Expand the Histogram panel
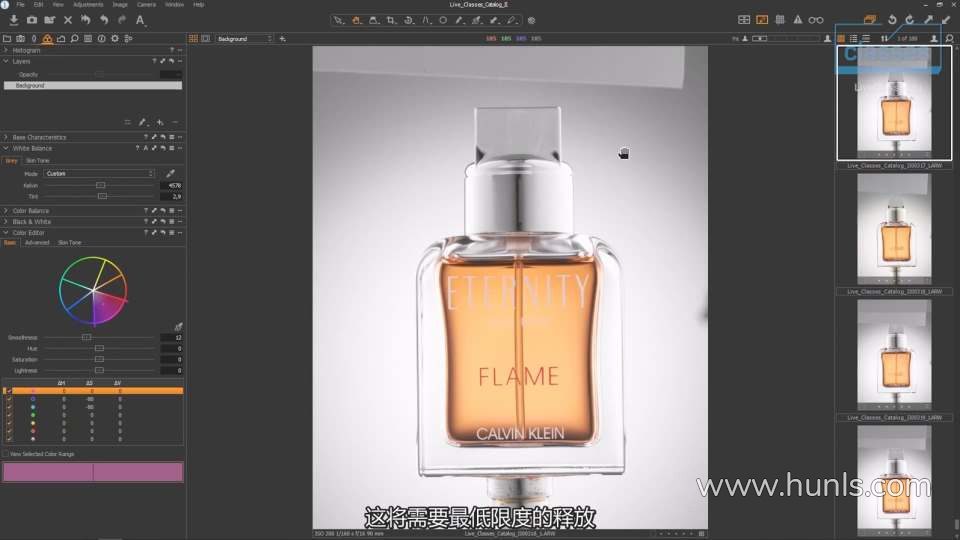960x540 pixels. [6, 50]
